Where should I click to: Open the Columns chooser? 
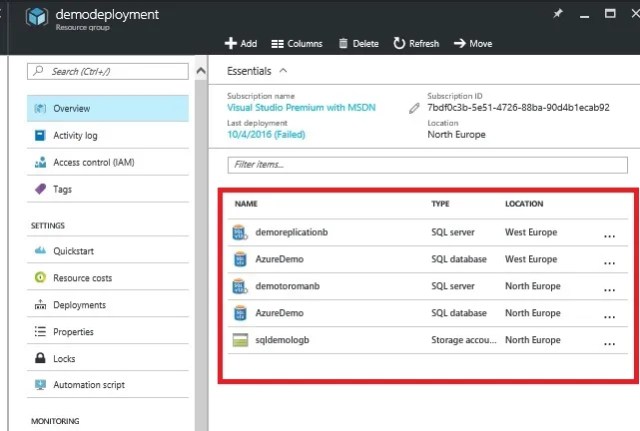click(x=297, y=44)
